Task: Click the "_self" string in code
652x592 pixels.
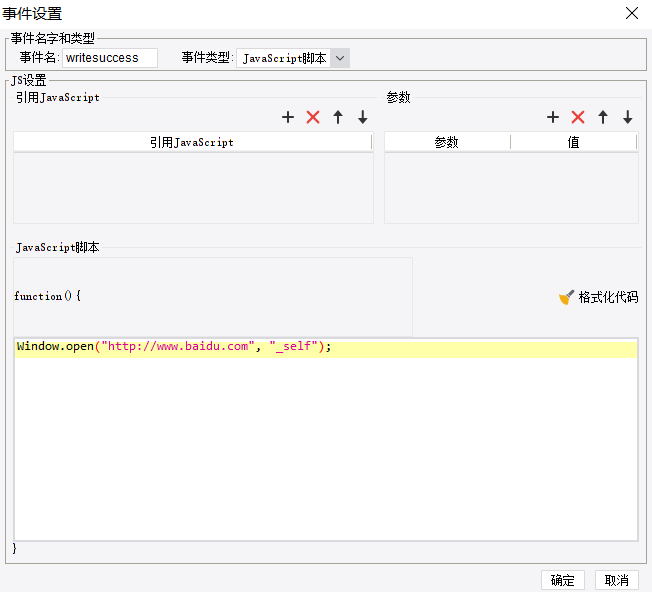Action: [x=294, y=346]
